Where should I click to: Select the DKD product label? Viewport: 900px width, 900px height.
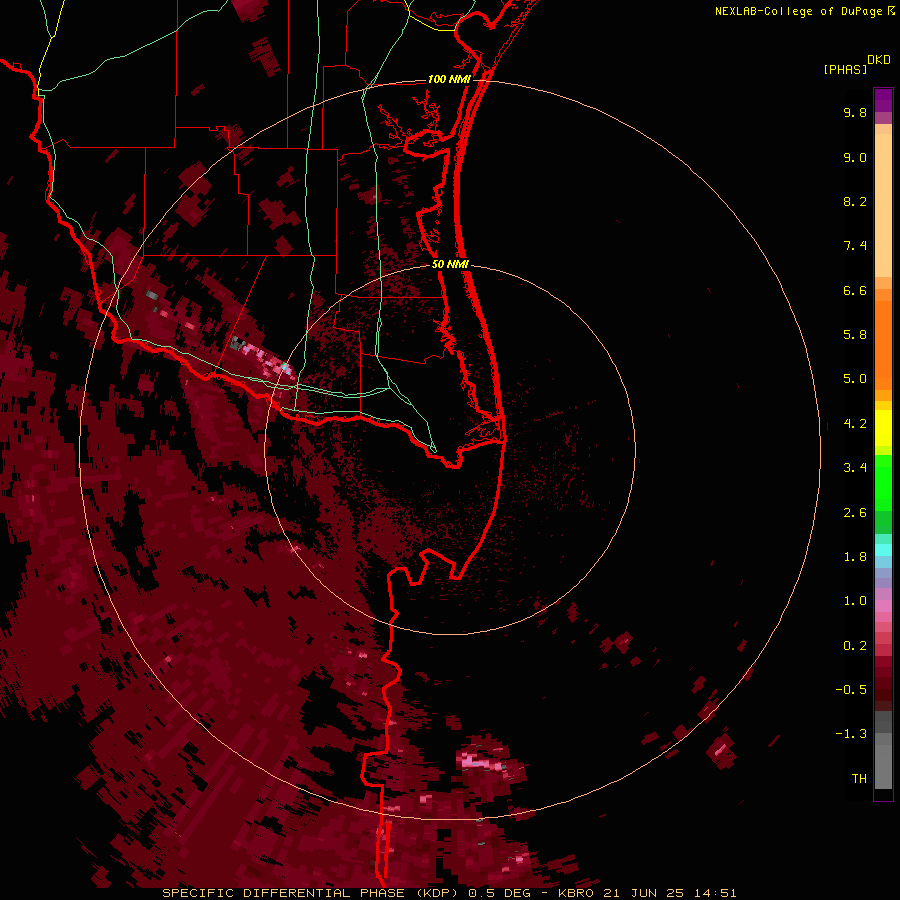point(879,60)
